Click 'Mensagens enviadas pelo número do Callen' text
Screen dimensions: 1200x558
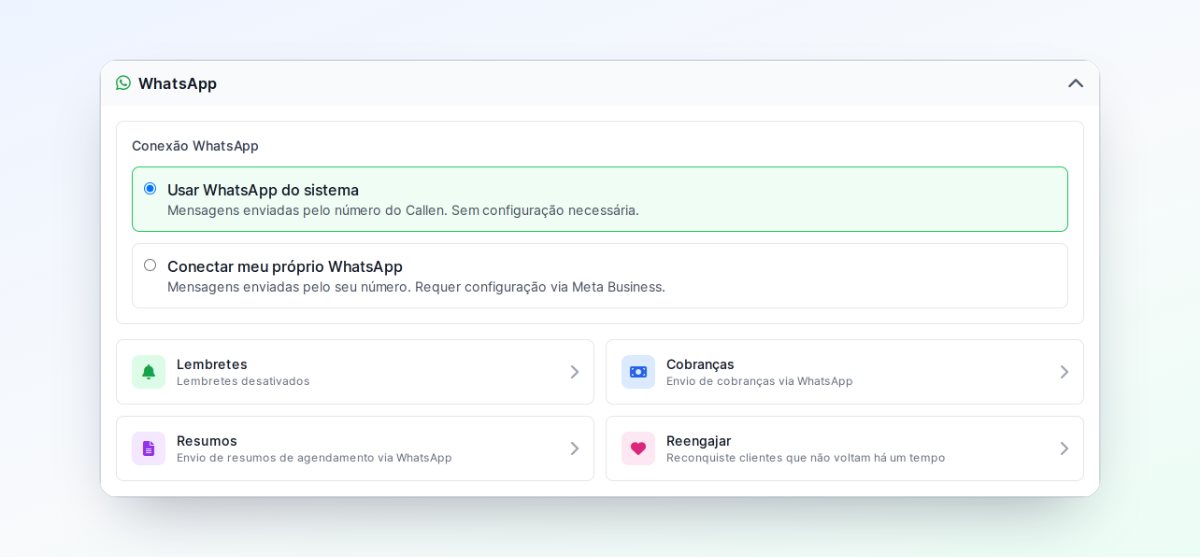(307, 210)
